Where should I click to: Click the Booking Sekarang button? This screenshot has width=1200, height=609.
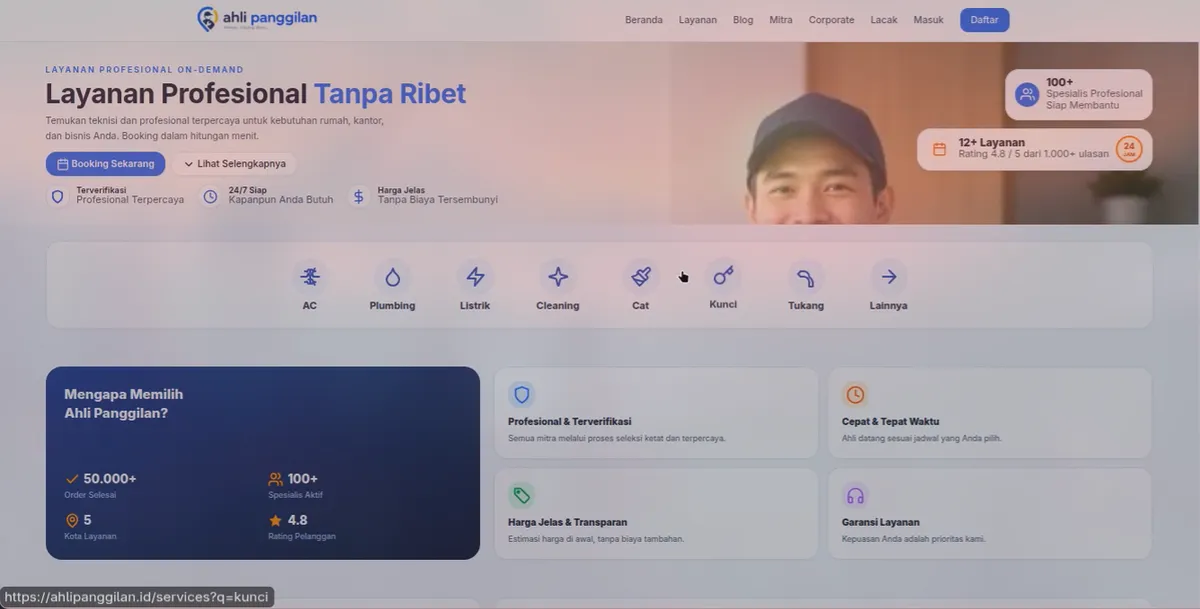point(105,164)
